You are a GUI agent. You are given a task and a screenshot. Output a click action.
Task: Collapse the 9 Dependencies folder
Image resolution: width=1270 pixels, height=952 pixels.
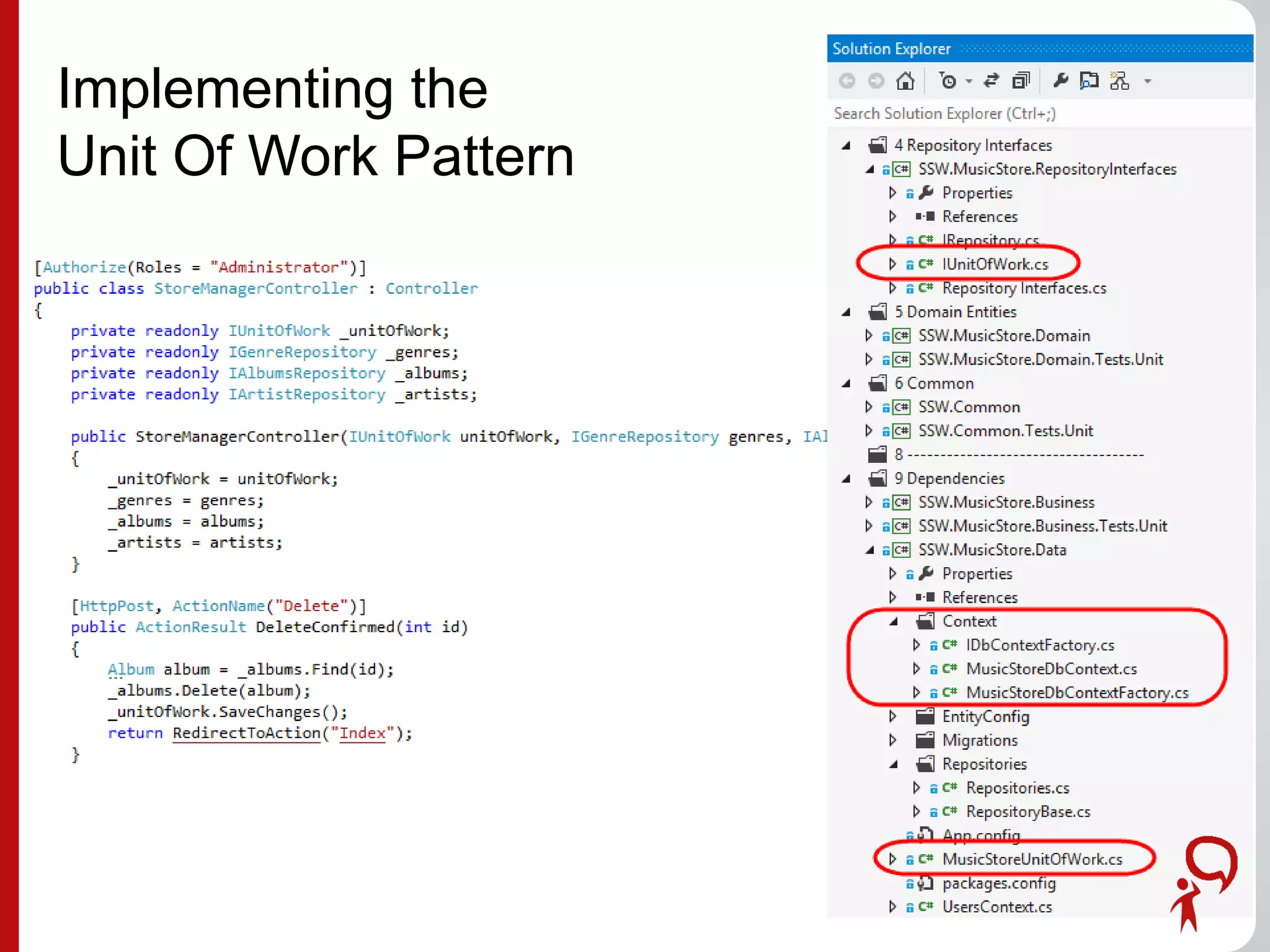(x=846, y=479)
